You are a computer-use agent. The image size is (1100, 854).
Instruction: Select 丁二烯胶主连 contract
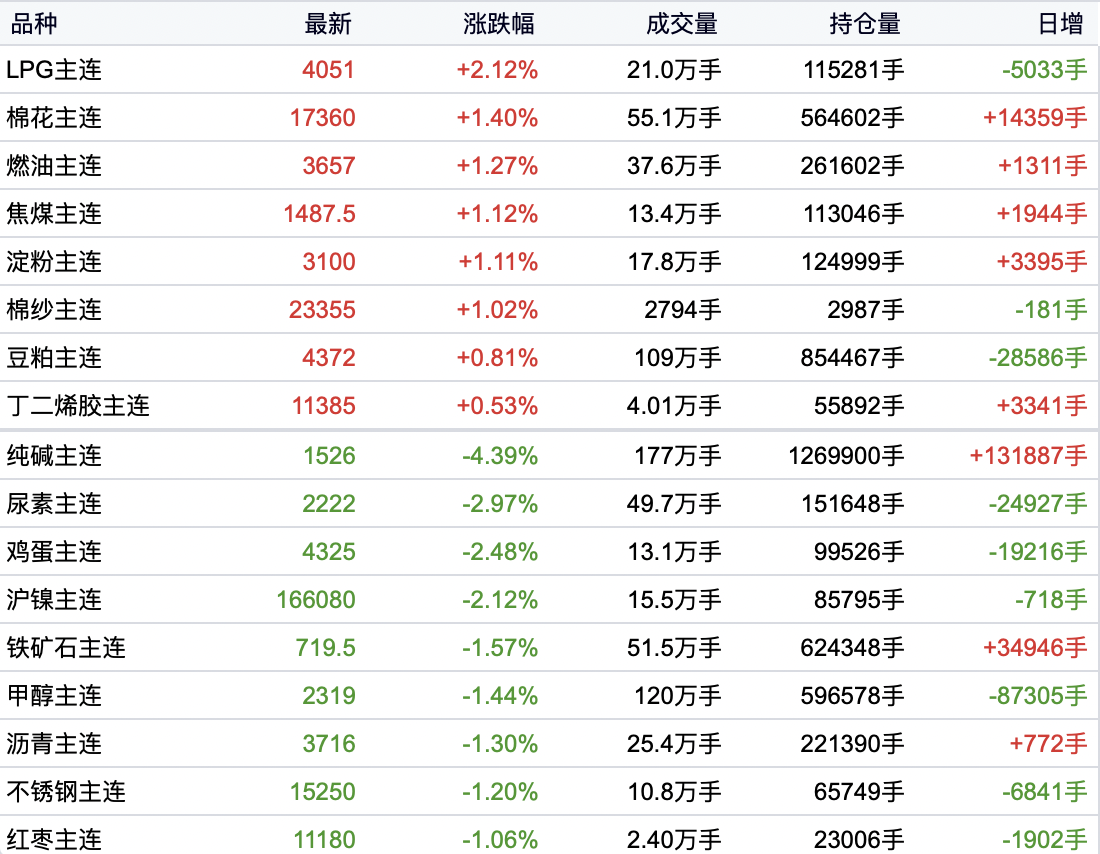click(x=78, y=406)
